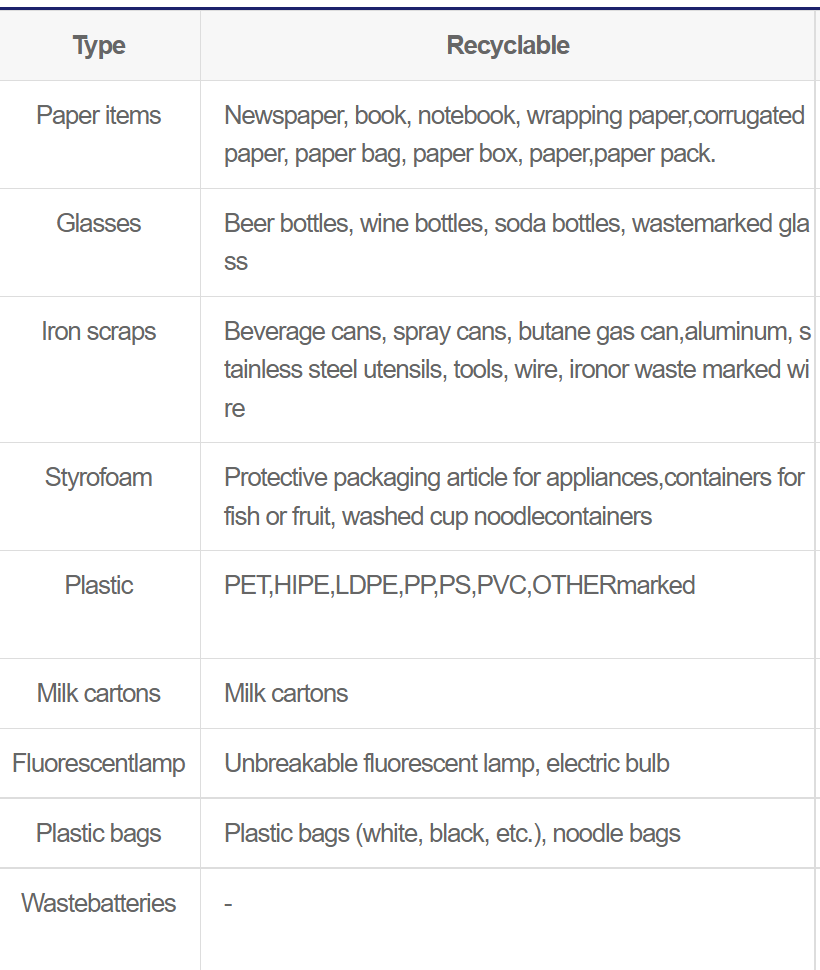Select the Wastebatteries row label
820x970 pixels.
coord(98,904)
